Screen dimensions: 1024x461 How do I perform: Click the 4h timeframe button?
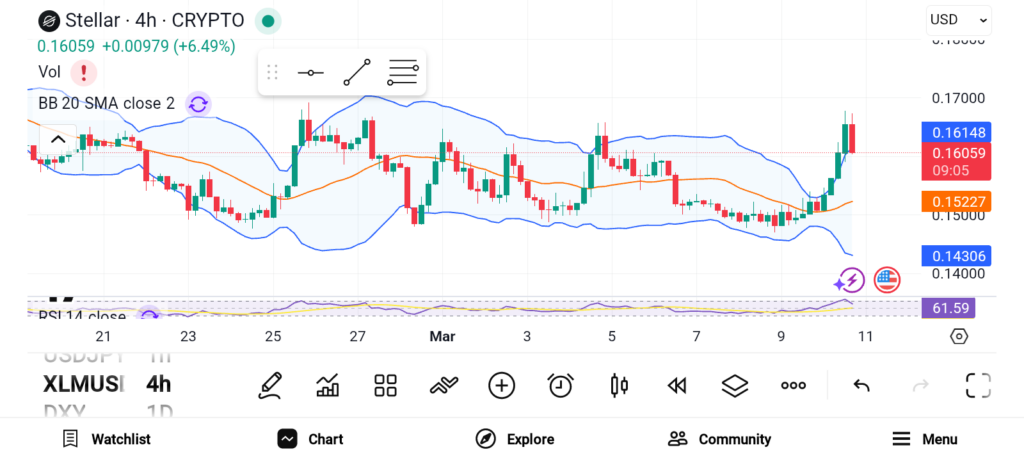(158, 384)
